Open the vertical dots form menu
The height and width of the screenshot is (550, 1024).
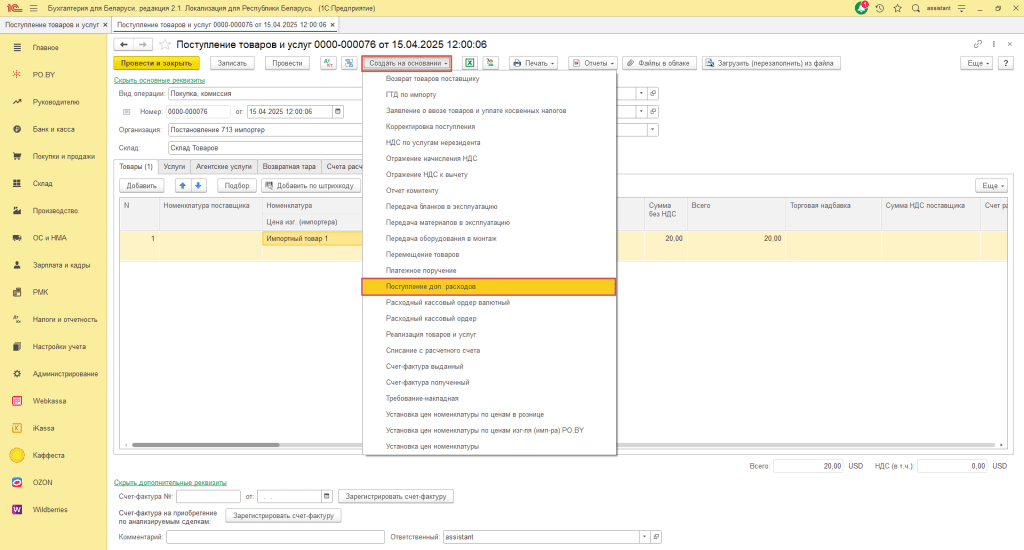click(994, 44)
